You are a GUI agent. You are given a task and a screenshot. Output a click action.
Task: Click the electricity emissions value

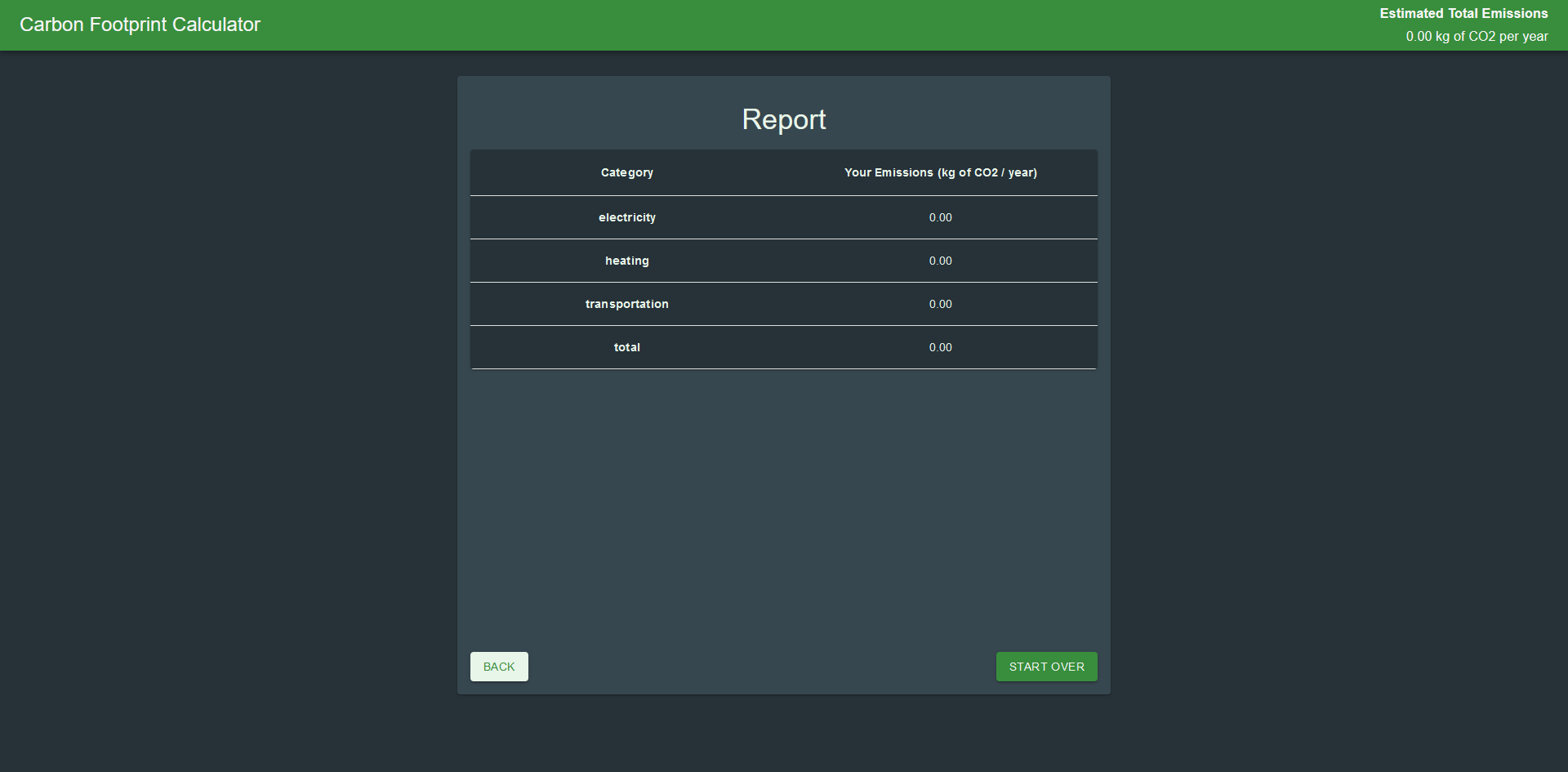(940, 217)
